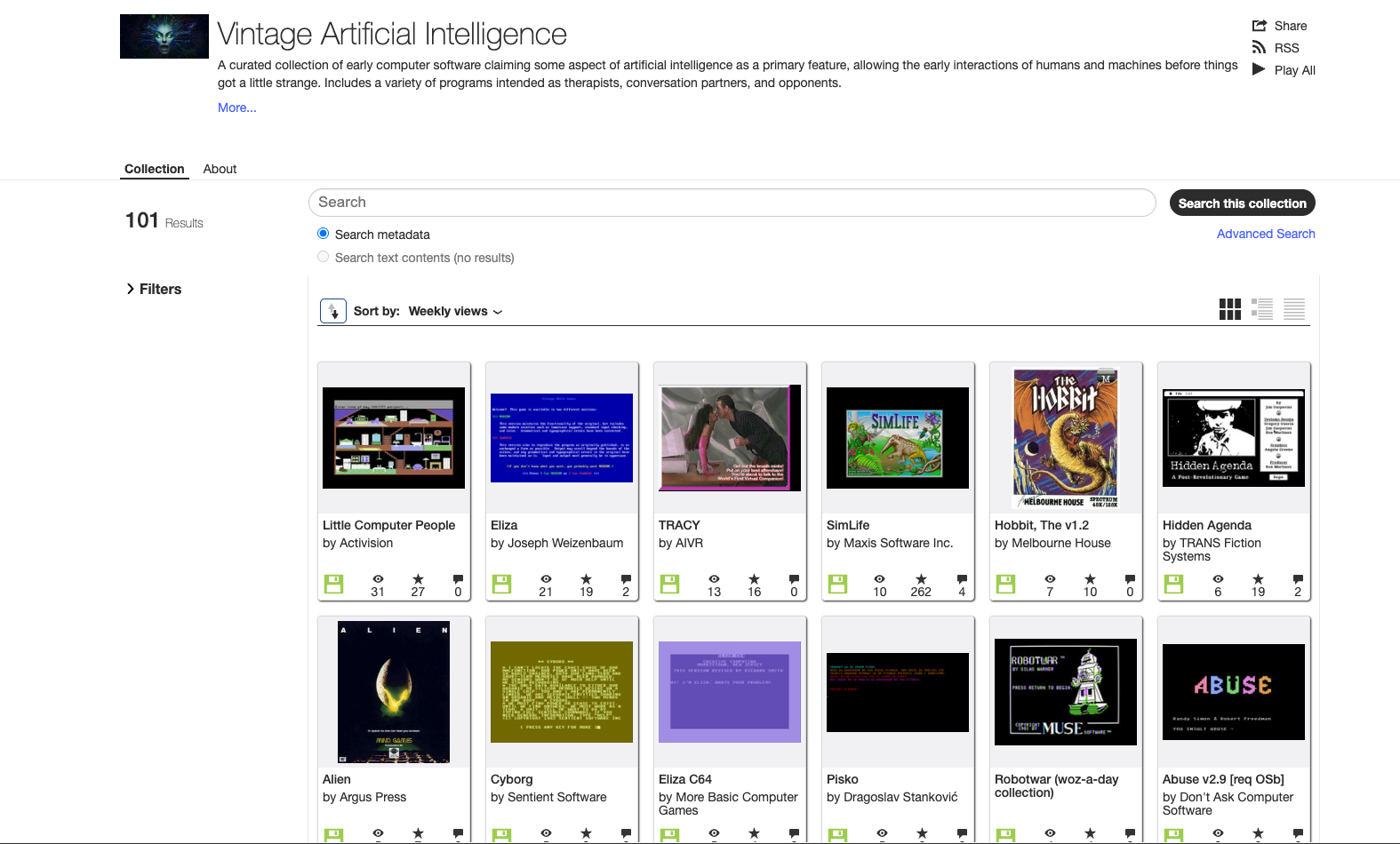Open the Hobbit cover thumbnail
The height and width of the screenshot is (844, 1400).
pos(1066,438)
